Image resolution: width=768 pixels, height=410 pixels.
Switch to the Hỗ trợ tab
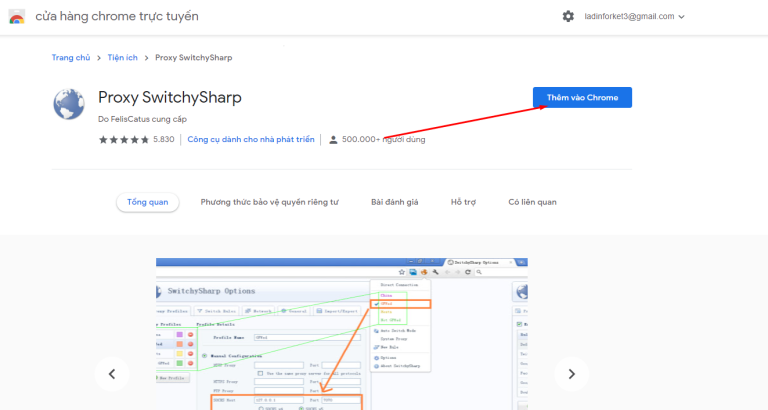pos(463,202)
